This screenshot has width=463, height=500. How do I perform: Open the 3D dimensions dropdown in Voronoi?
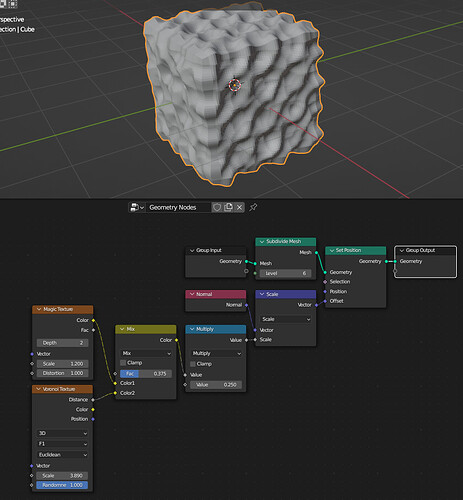pos(62,433)
